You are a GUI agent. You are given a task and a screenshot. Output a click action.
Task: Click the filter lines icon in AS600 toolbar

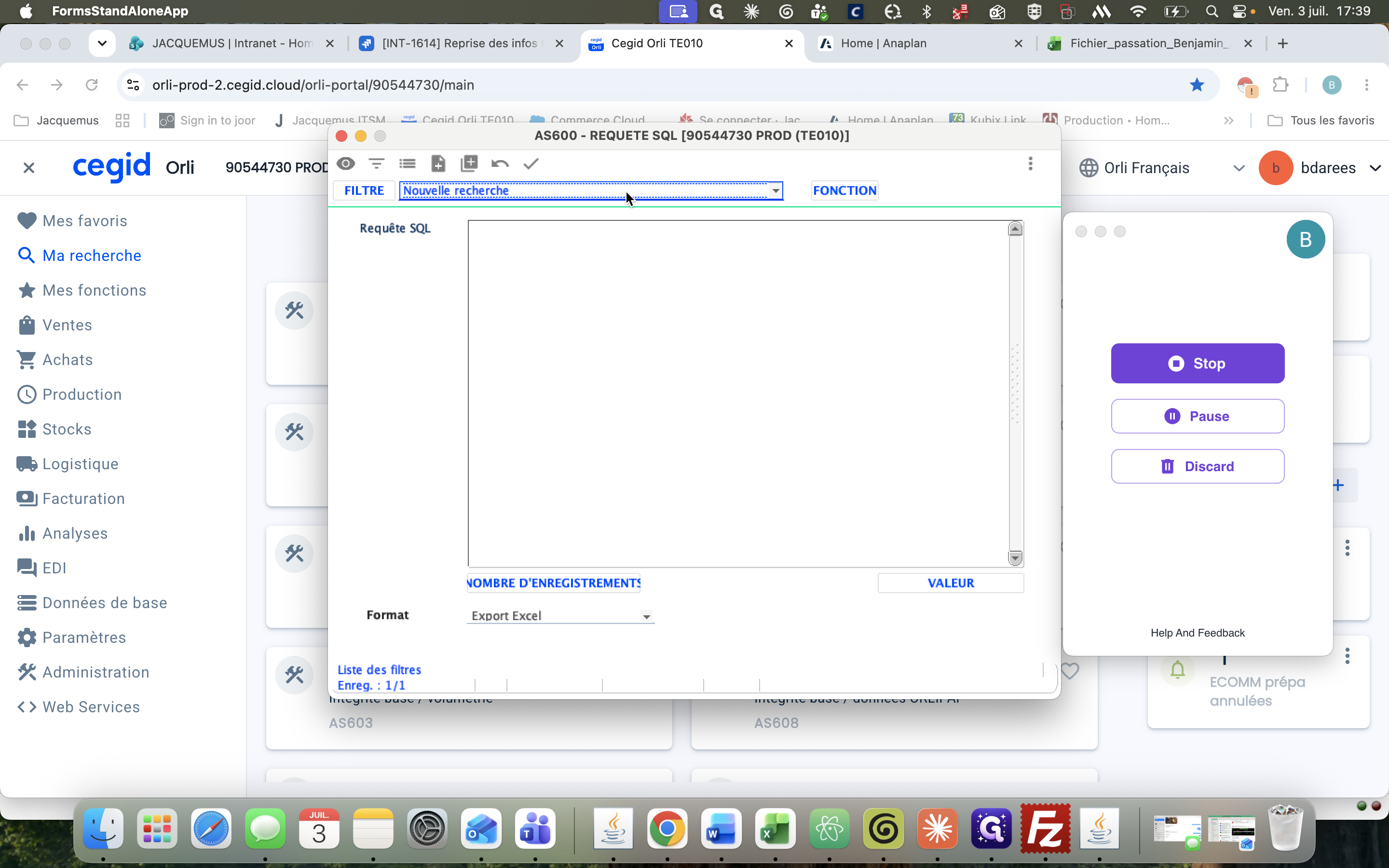tap(377, 163)
